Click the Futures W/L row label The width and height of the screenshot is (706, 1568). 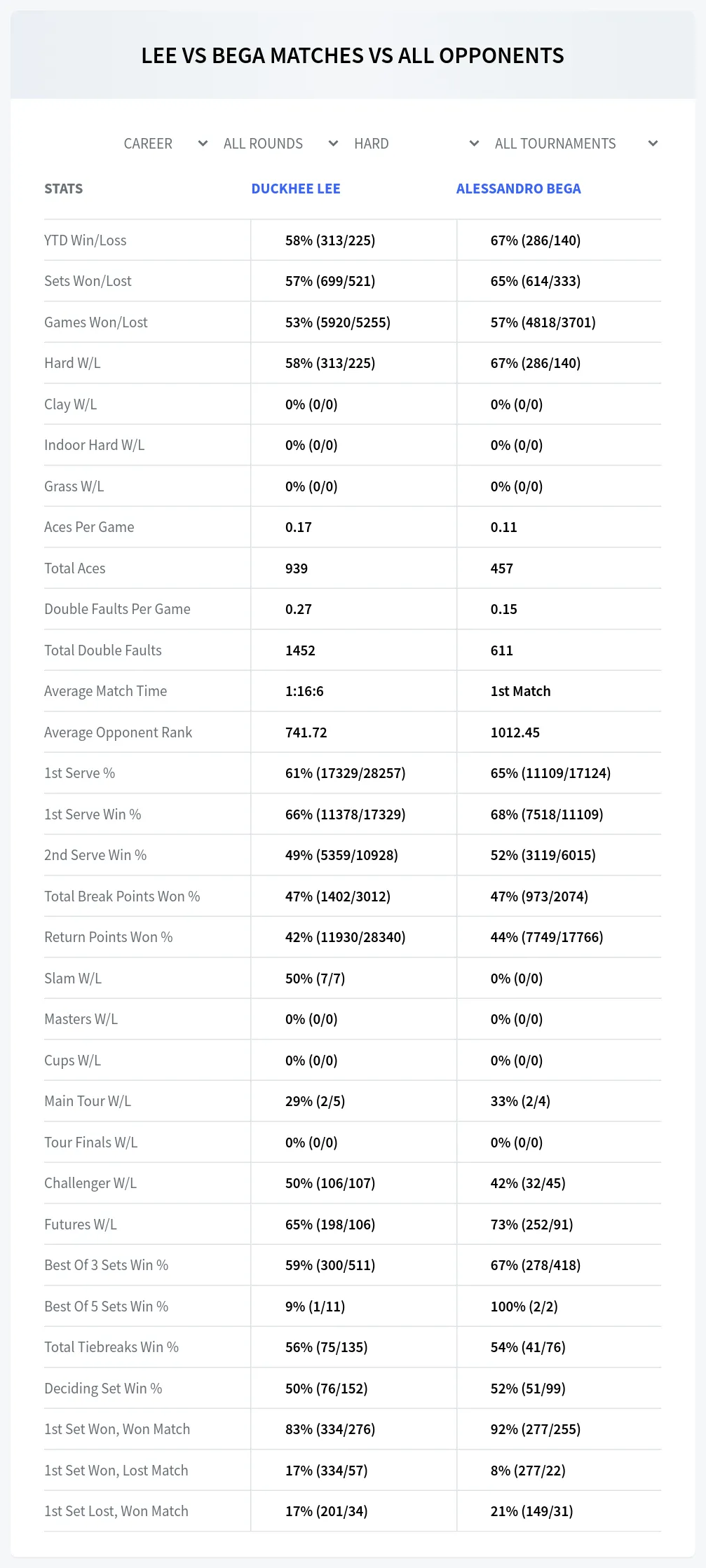[x=81, y=1225]
